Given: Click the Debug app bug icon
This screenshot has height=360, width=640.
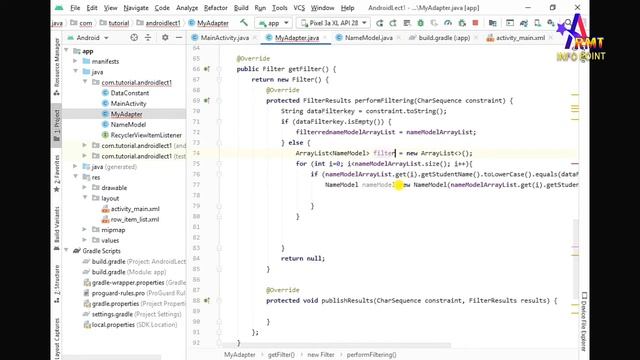Looking at the screenshot, I should coord(420,23).
